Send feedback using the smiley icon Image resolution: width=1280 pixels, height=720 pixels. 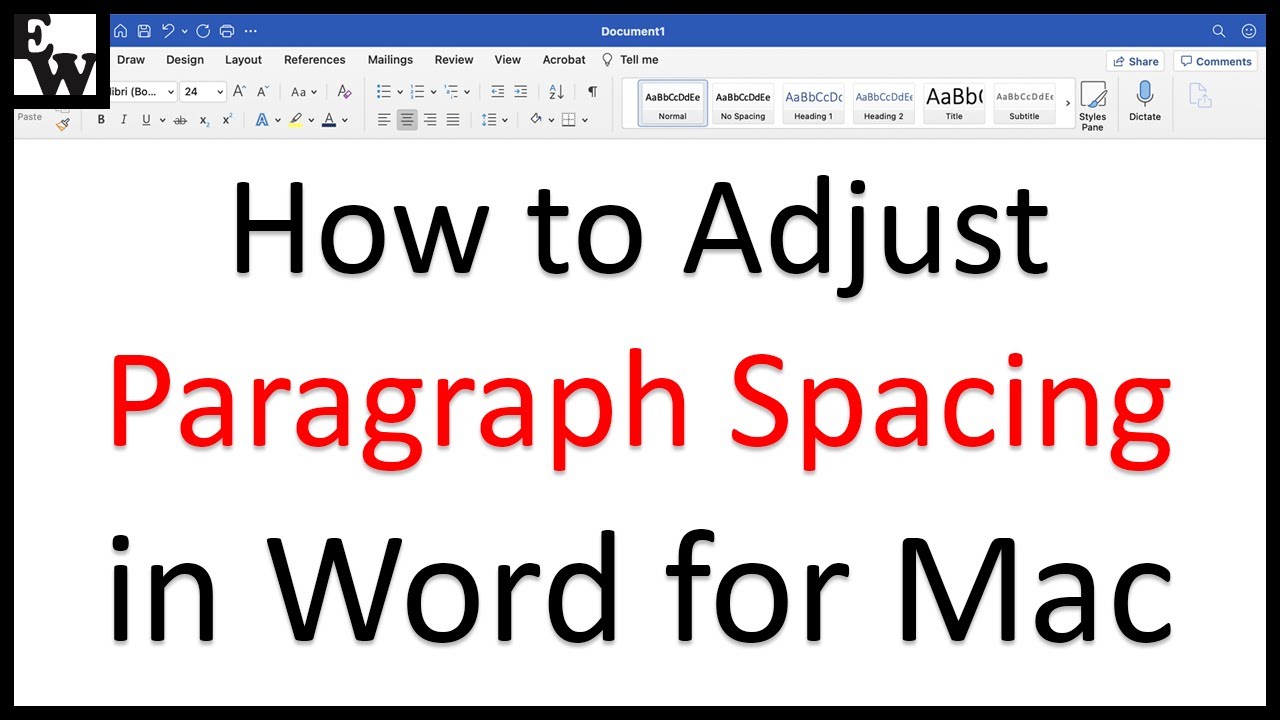coord(1249,31)
